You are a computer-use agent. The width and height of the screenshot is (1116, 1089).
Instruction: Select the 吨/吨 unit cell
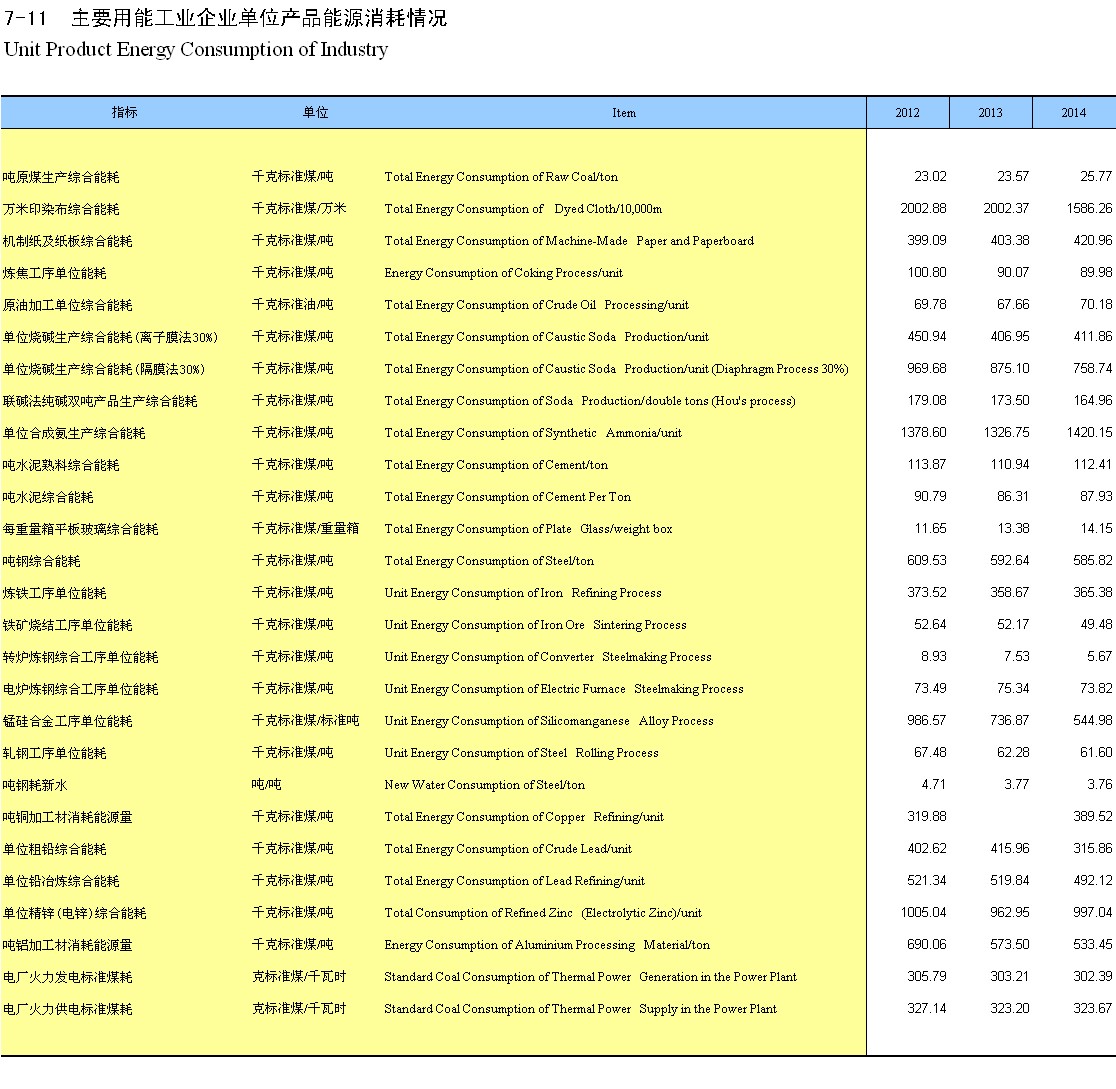[x=267, y=785]
